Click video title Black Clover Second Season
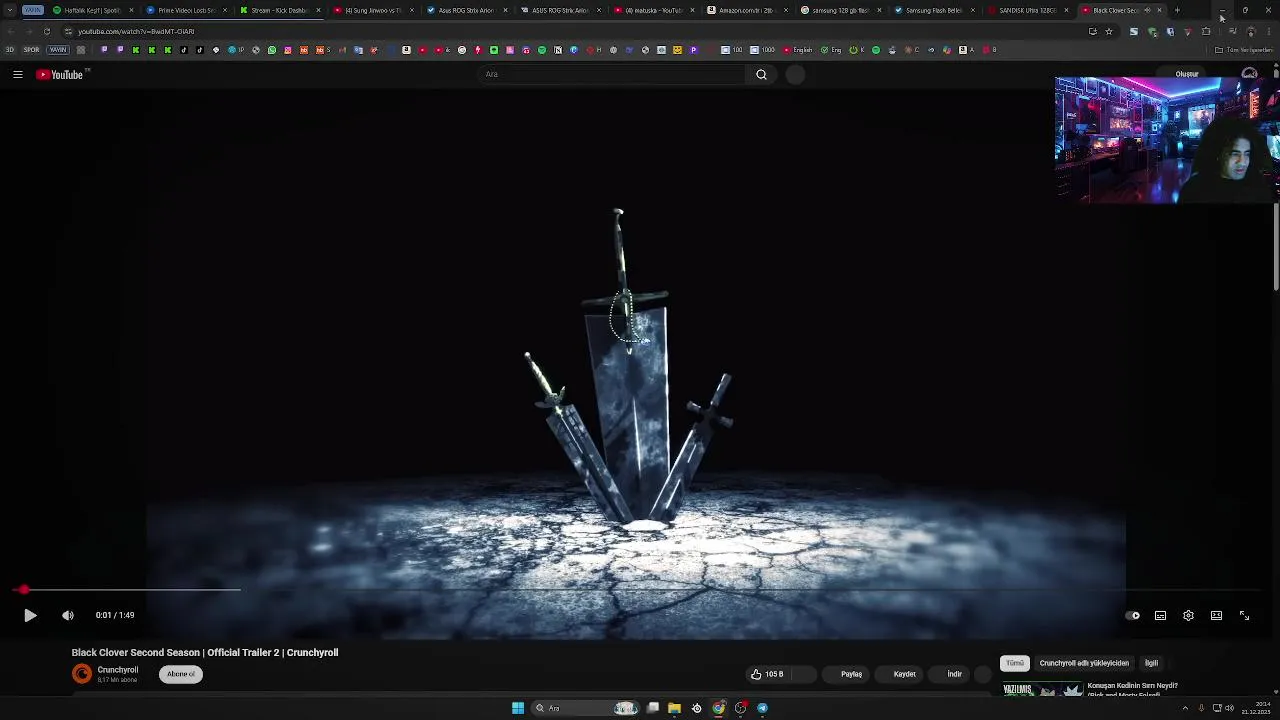1280x720 pixels. [205, 652]
